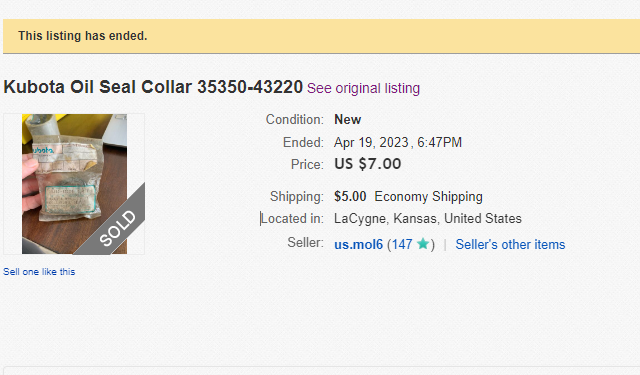Open seller profile us.mol6

[x=358, y=244]
